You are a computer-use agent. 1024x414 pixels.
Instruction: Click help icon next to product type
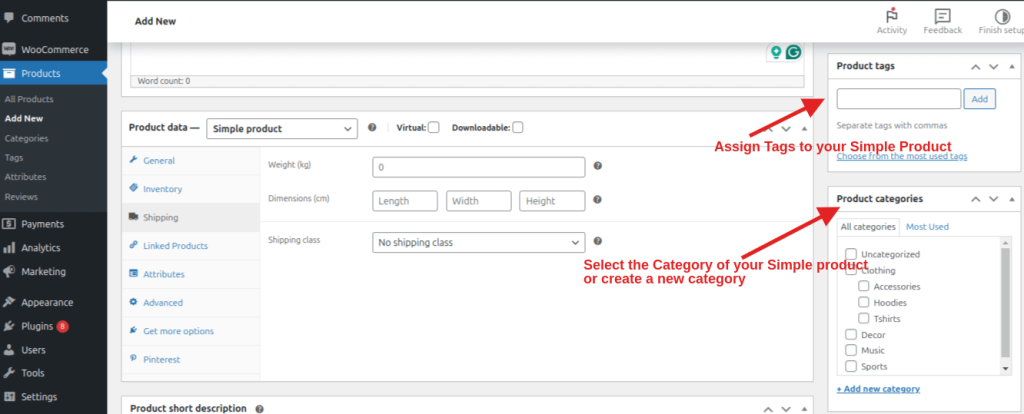tap(372, 128)
